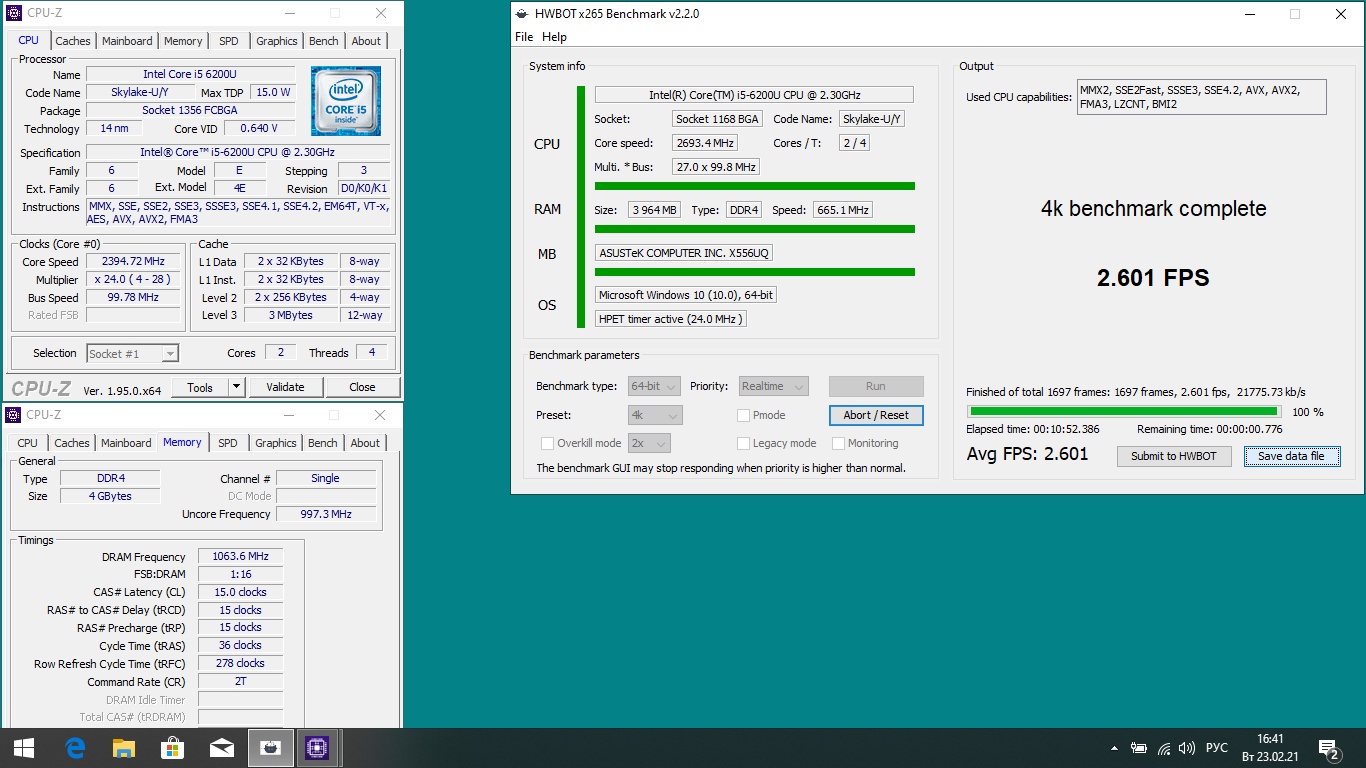Open the volume control in tray

pyautogui.click(x=1187, y=748)
